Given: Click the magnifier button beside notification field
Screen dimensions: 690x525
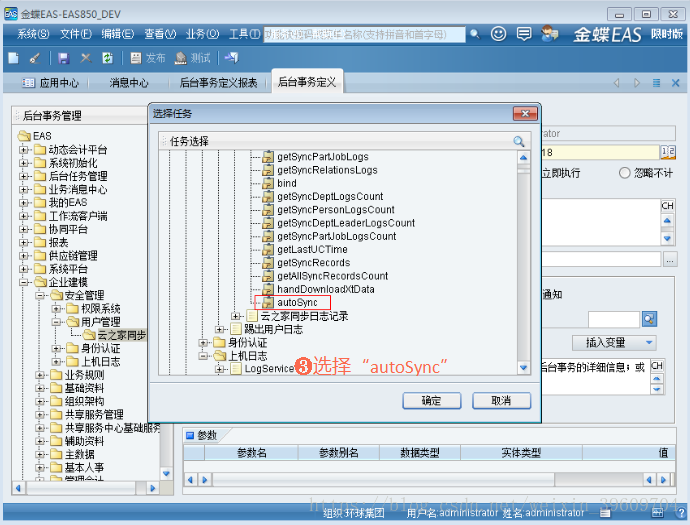Looking at the screenshot, I should coord(649,319).
